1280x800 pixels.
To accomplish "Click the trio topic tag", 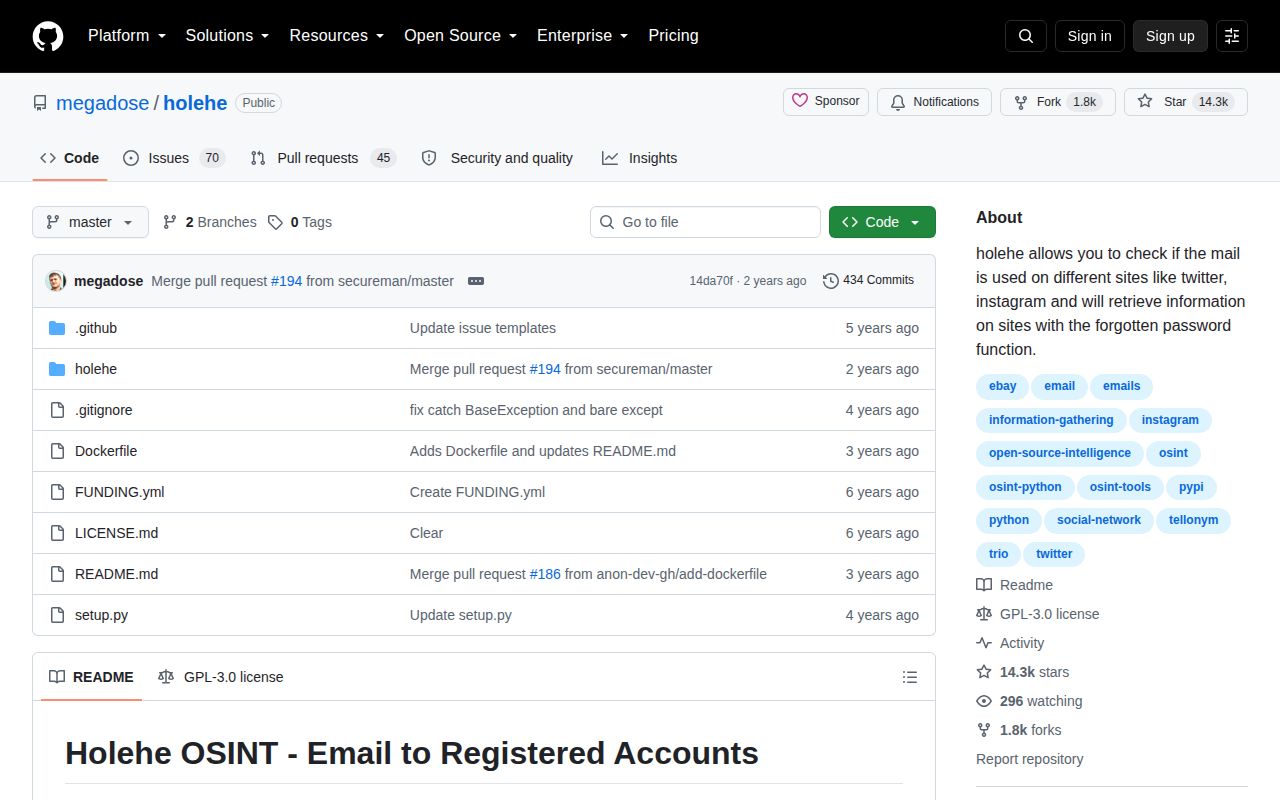I will (998, 554).
